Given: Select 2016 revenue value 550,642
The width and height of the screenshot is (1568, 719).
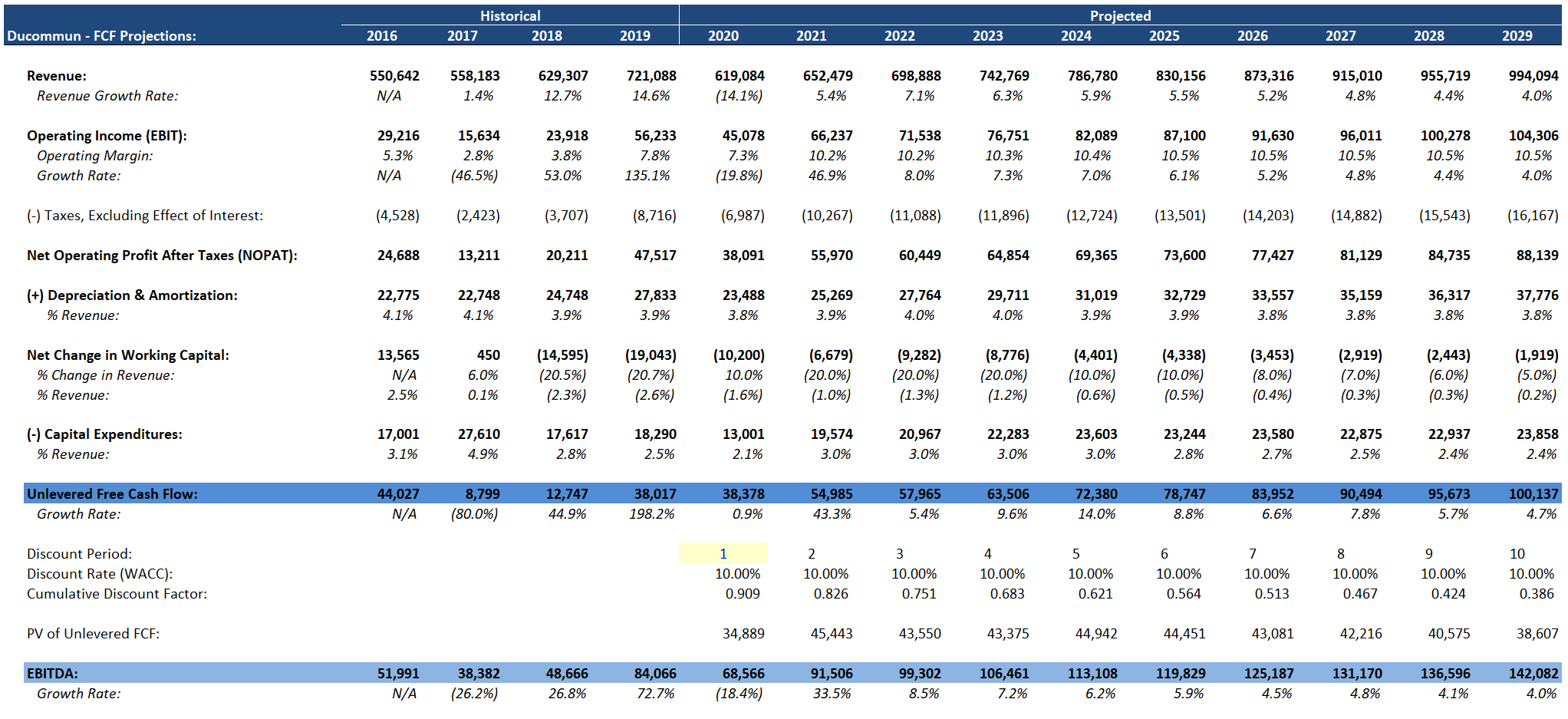Looking at the screenshot, I should coord(394,76).
